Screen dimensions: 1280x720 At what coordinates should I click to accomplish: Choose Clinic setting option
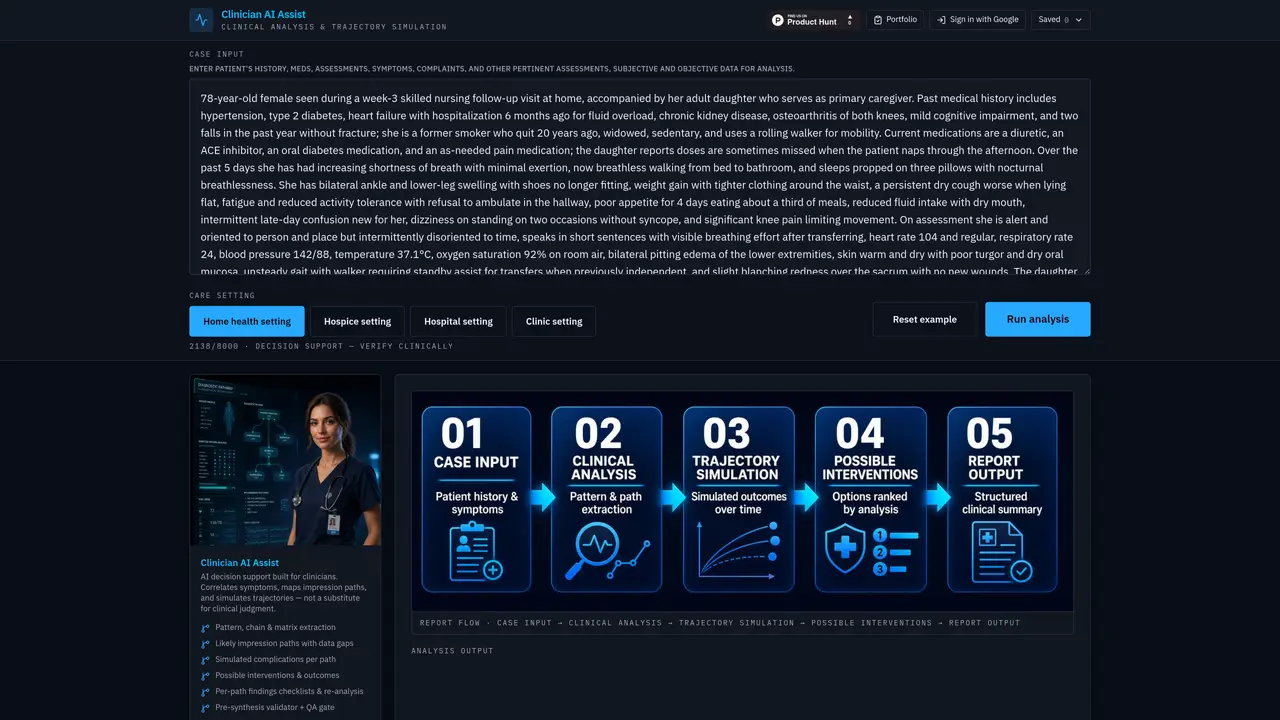554,321
